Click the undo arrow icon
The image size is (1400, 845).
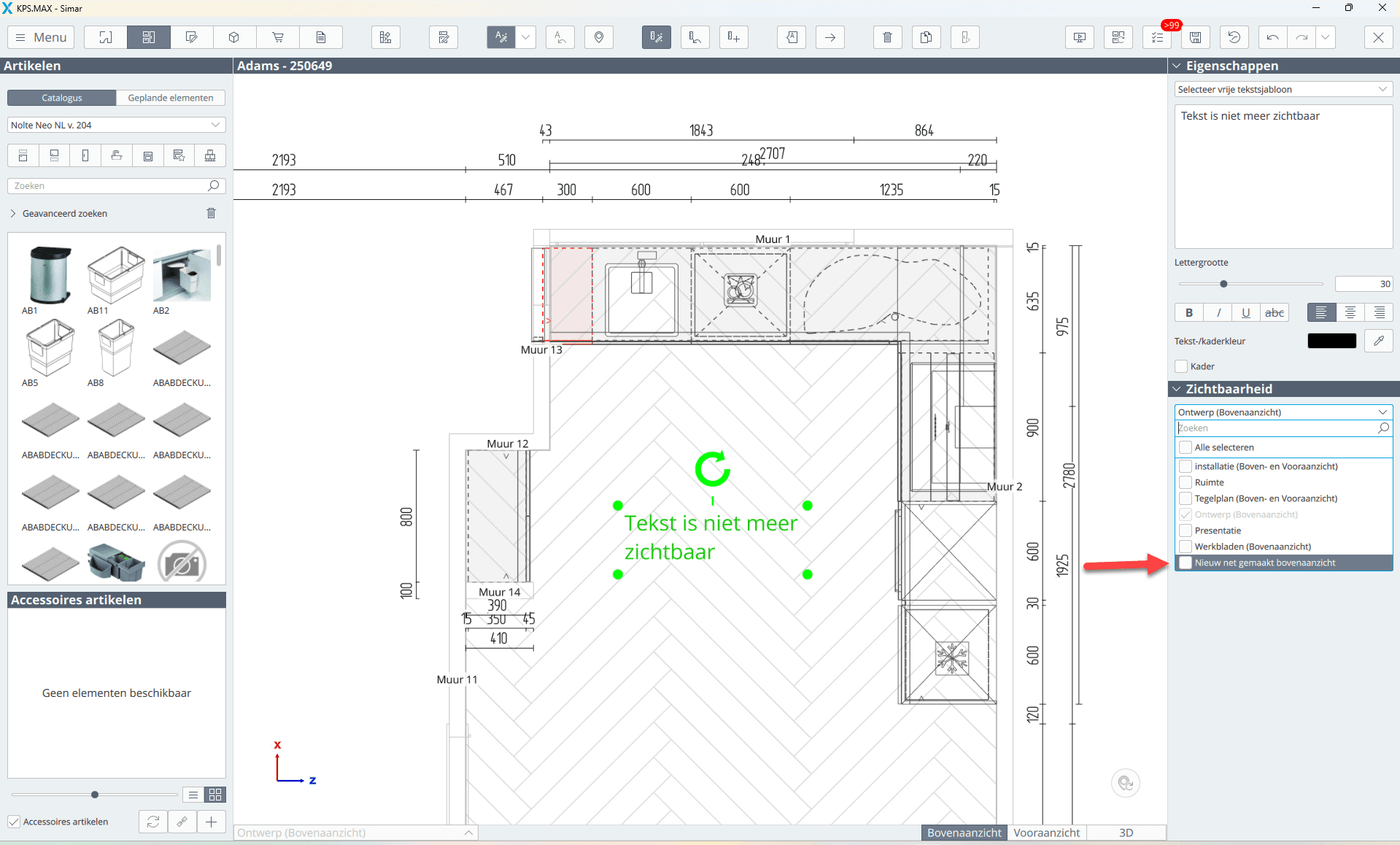(x=1272, y=37)
